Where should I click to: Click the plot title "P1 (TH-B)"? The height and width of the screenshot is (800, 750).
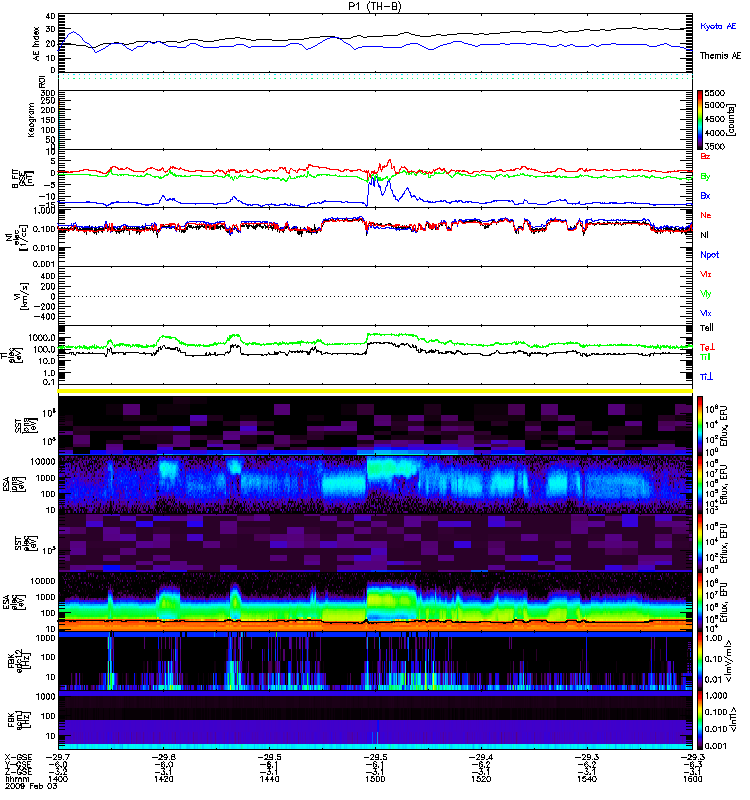point(375,6)
